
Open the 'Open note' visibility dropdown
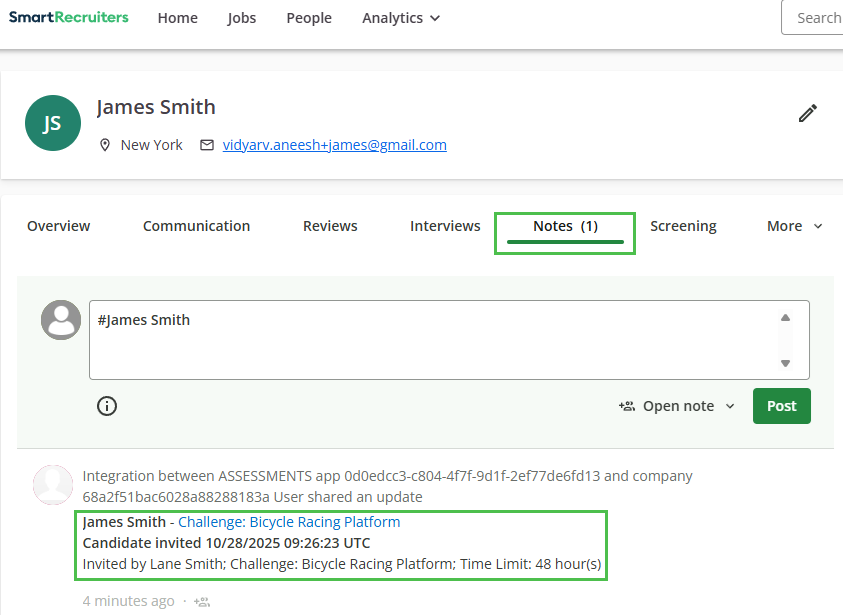pos(677,406)
